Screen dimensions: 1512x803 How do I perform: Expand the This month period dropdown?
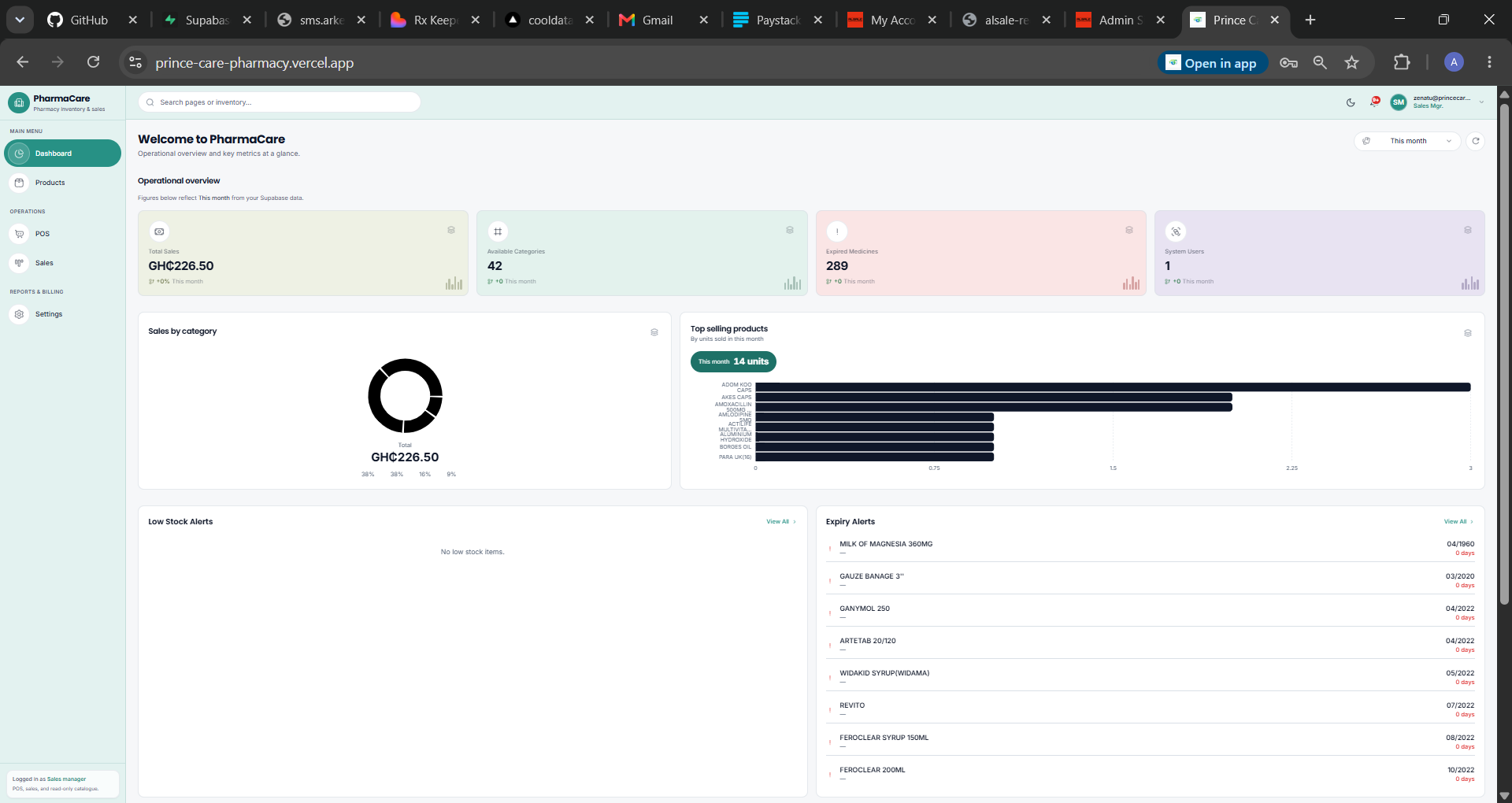(1408, 141)
